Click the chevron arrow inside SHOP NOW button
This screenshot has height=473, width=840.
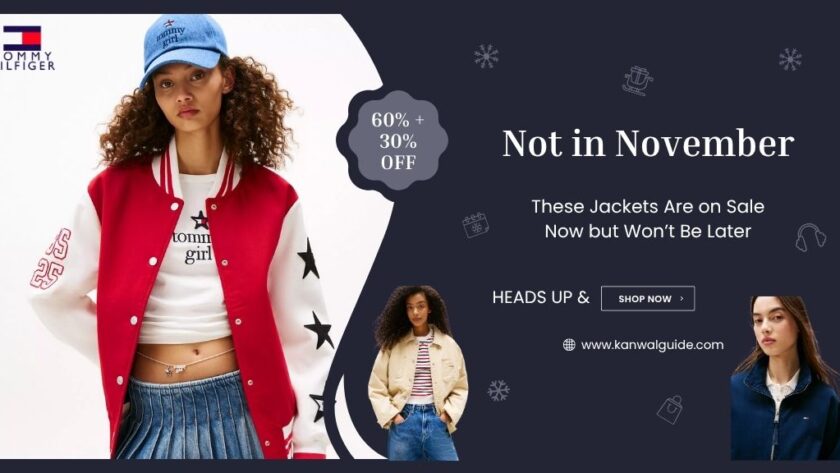[681, 298]
